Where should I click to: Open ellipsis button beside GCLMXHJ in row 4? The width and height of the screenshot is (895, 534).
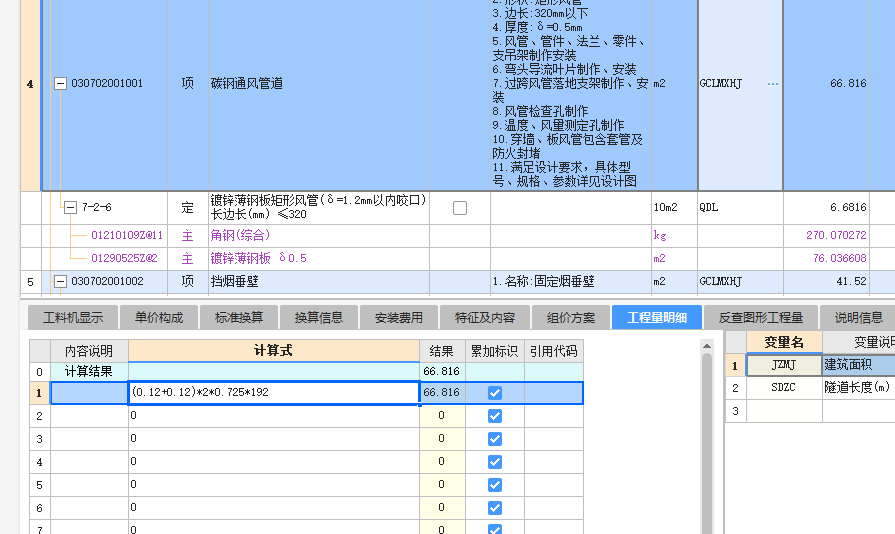click(773, 84)
